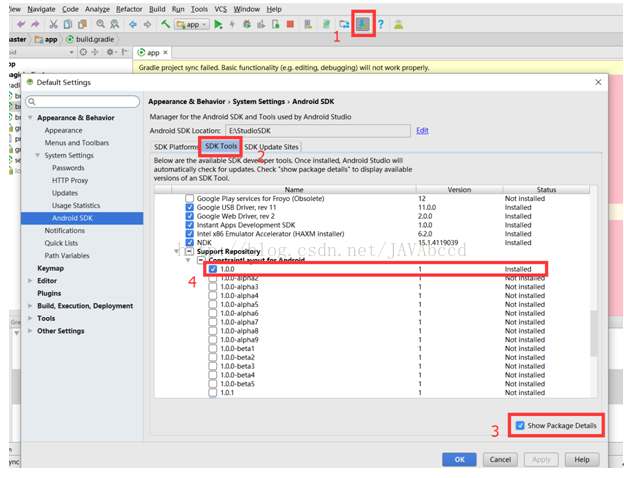Click the OK button
Viewport: 624px width, 478px height.
coord(459,459)
